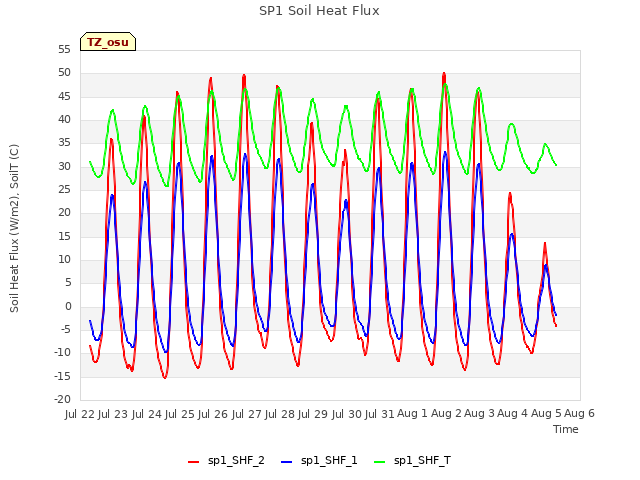Click the Jul 30 x-axis tick label
640x480 pixels.
pyautogui.click(x=347, y=414)
